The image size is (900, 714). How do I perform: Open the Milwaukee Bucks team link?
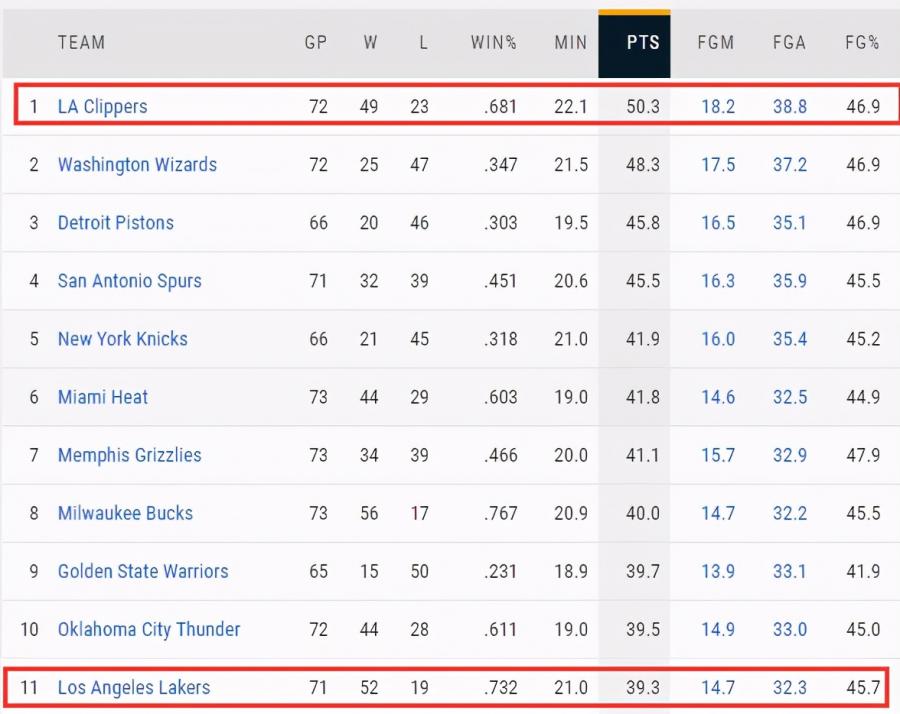[126, 513]
